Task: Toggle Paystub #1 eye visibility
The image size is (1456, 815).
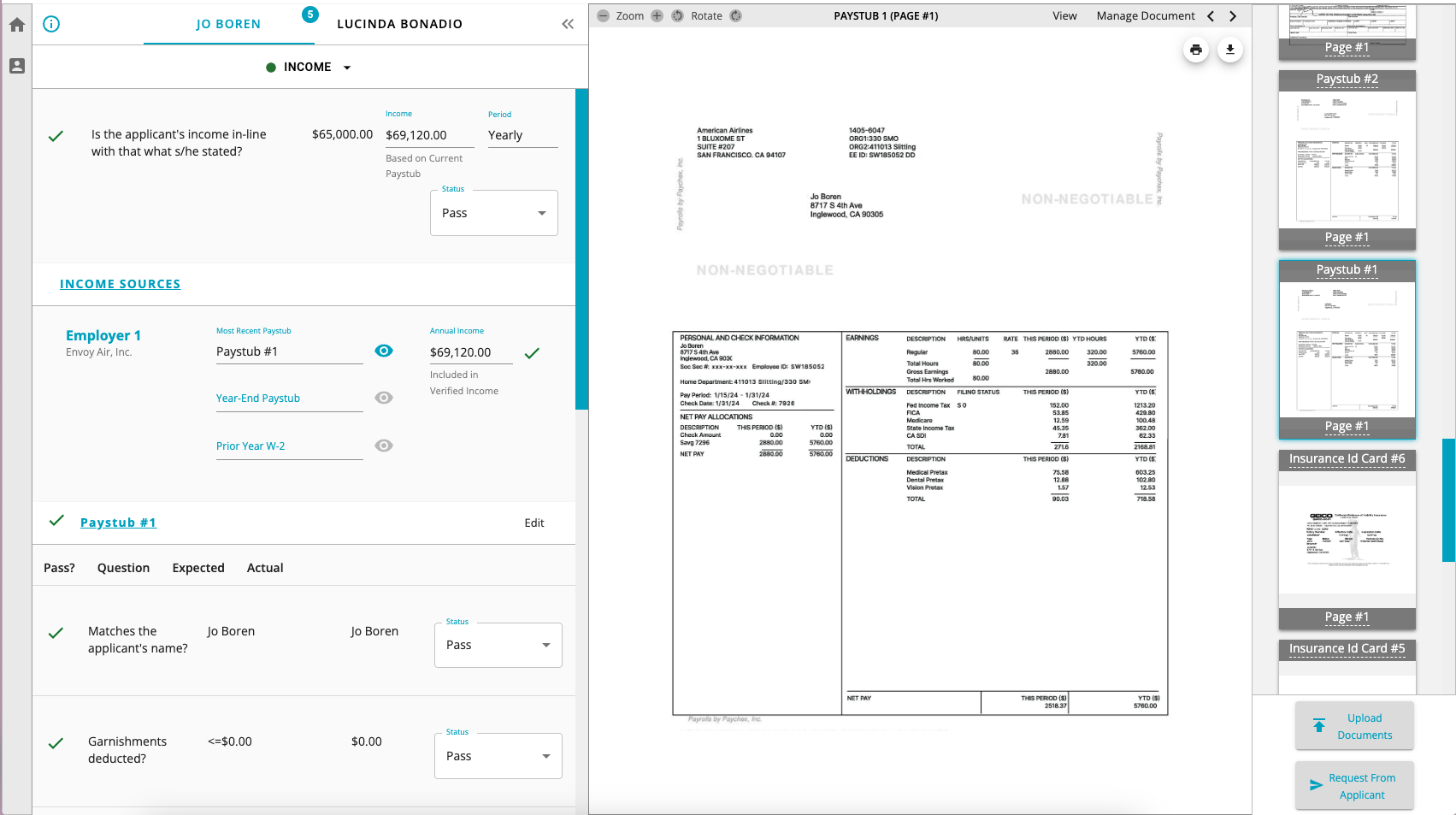Action: [384, 351]
